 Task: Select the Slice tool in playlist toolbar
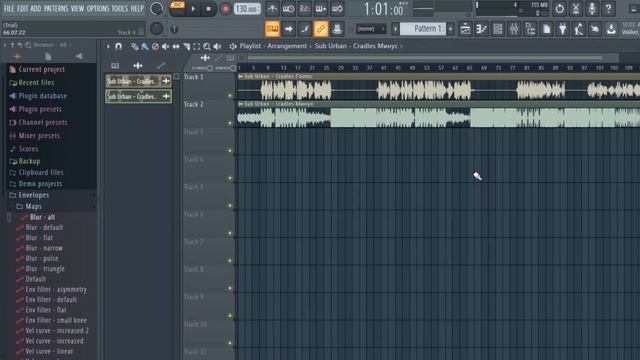(x=187, y=47)
